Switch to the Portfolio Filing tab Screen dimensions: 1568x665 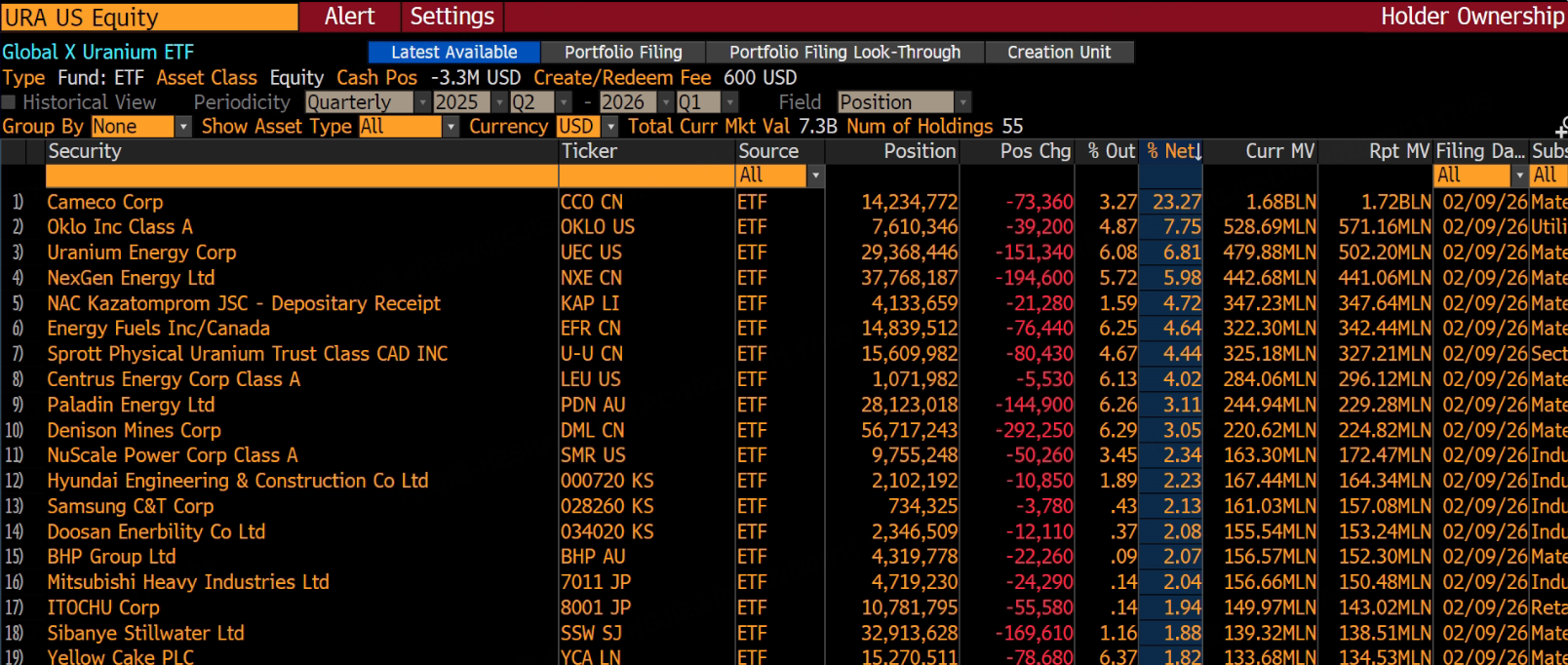pos(623,53)
